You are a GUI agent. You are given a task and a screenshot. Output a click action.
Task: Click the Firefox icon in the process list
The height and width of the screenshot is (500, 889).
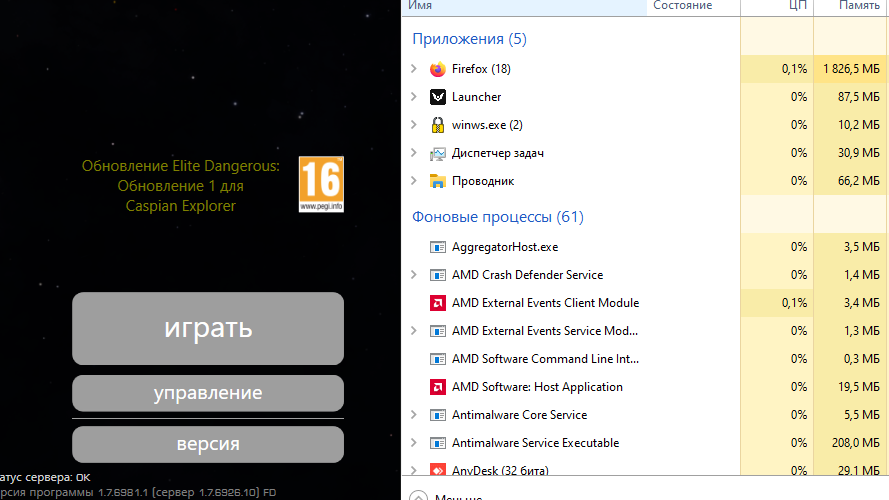[438, 69]
